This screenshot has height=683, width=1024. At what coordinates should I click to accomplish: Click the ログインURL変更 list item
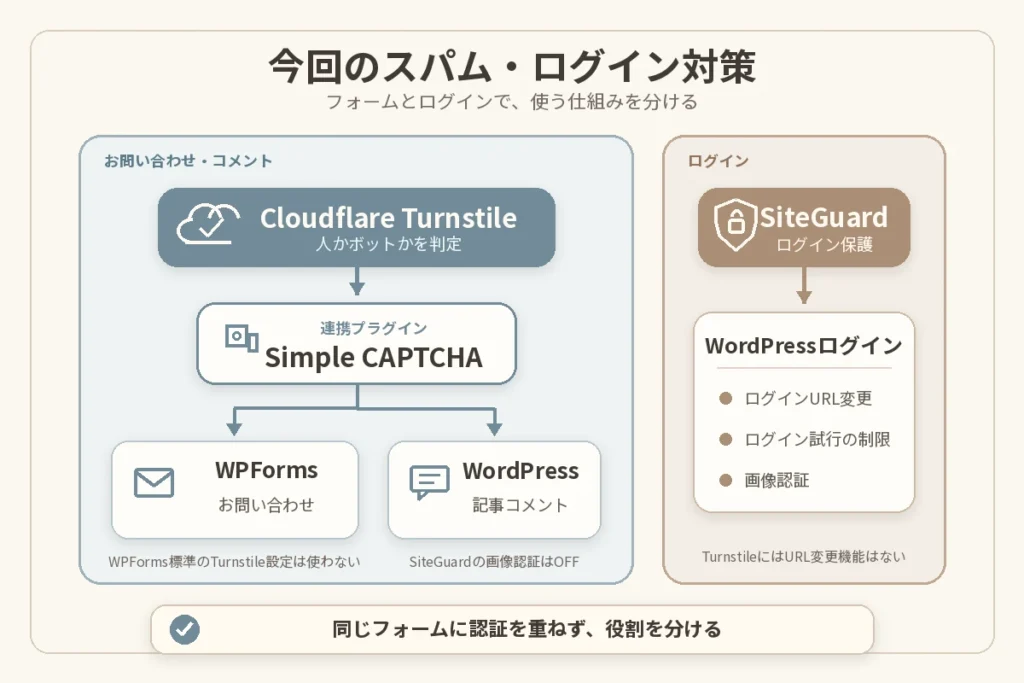coord(808,398)
